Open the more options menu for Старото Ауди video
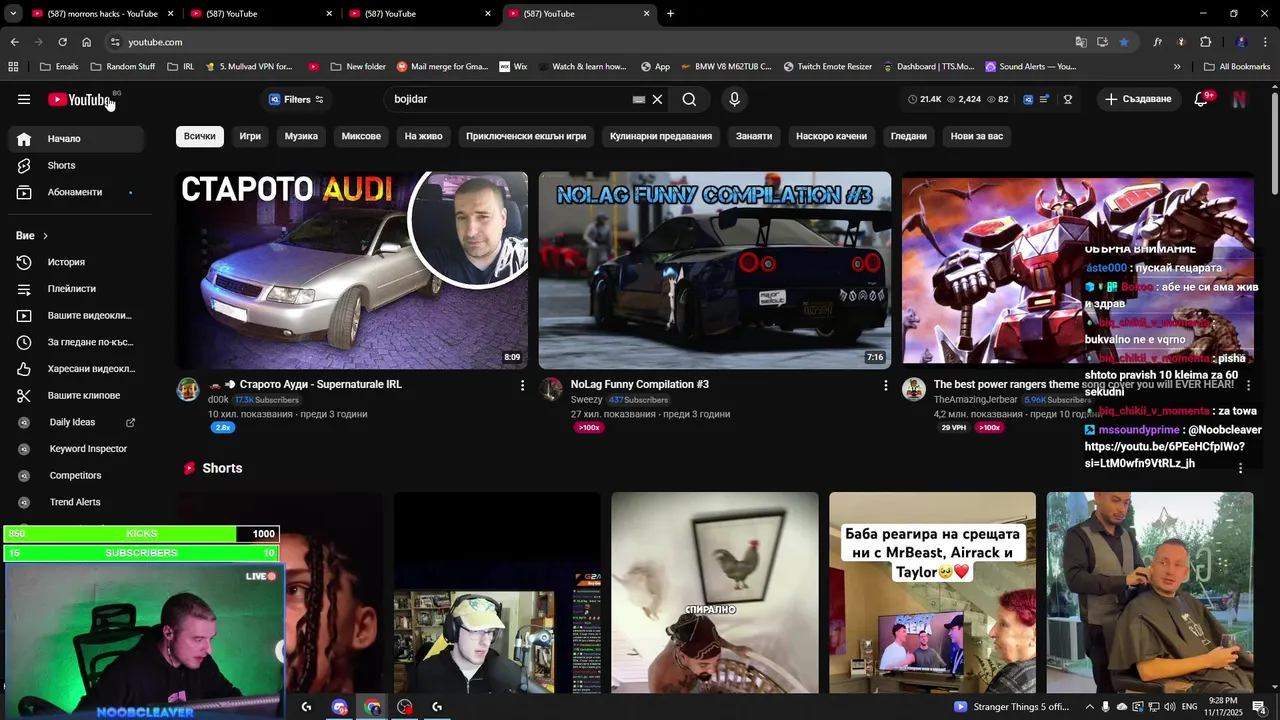This screenshot has height=720, width=1280. tap(522, 385)
